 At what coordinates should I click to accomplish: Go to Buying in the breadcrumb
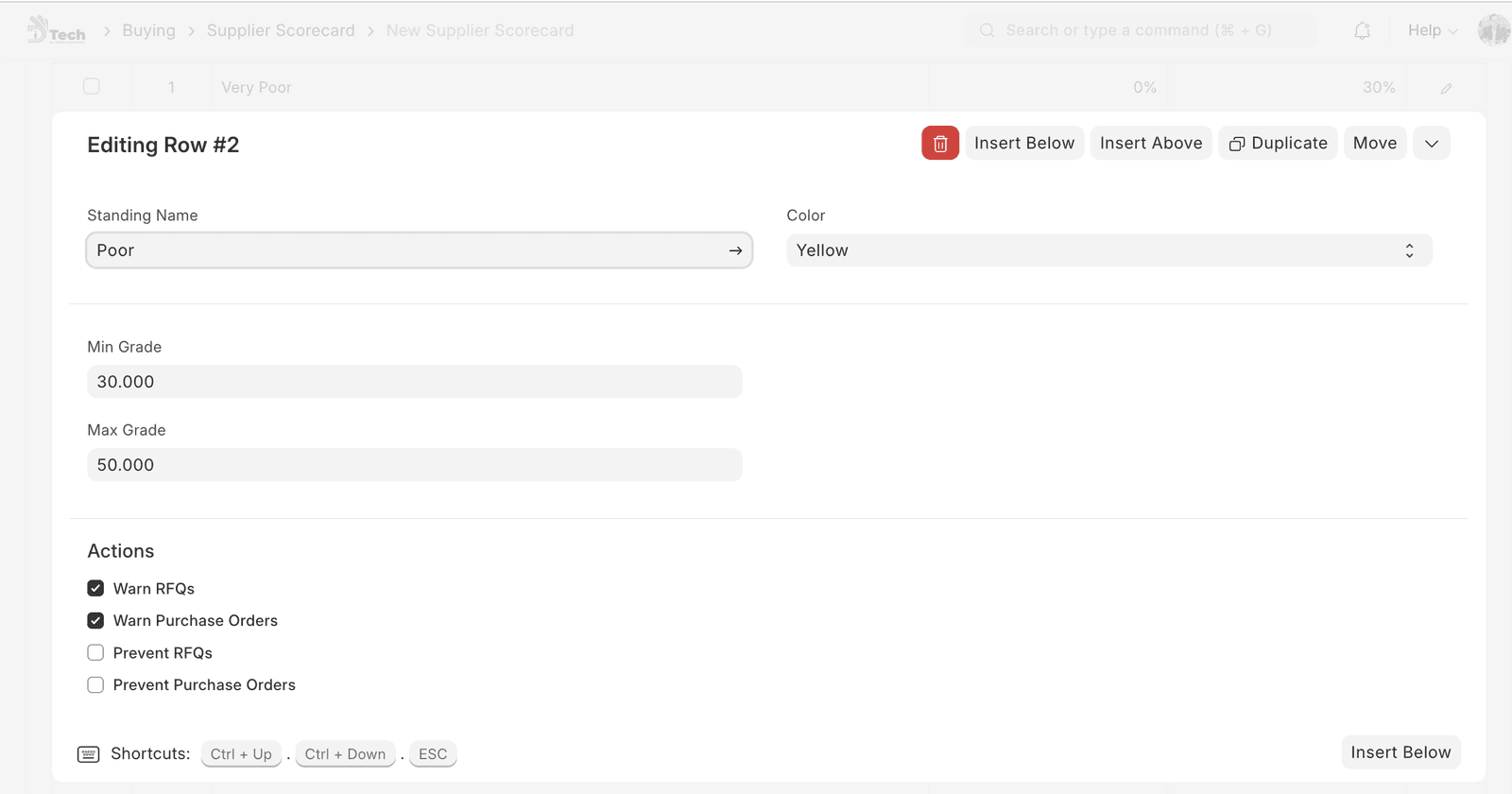tap(148, 30)
